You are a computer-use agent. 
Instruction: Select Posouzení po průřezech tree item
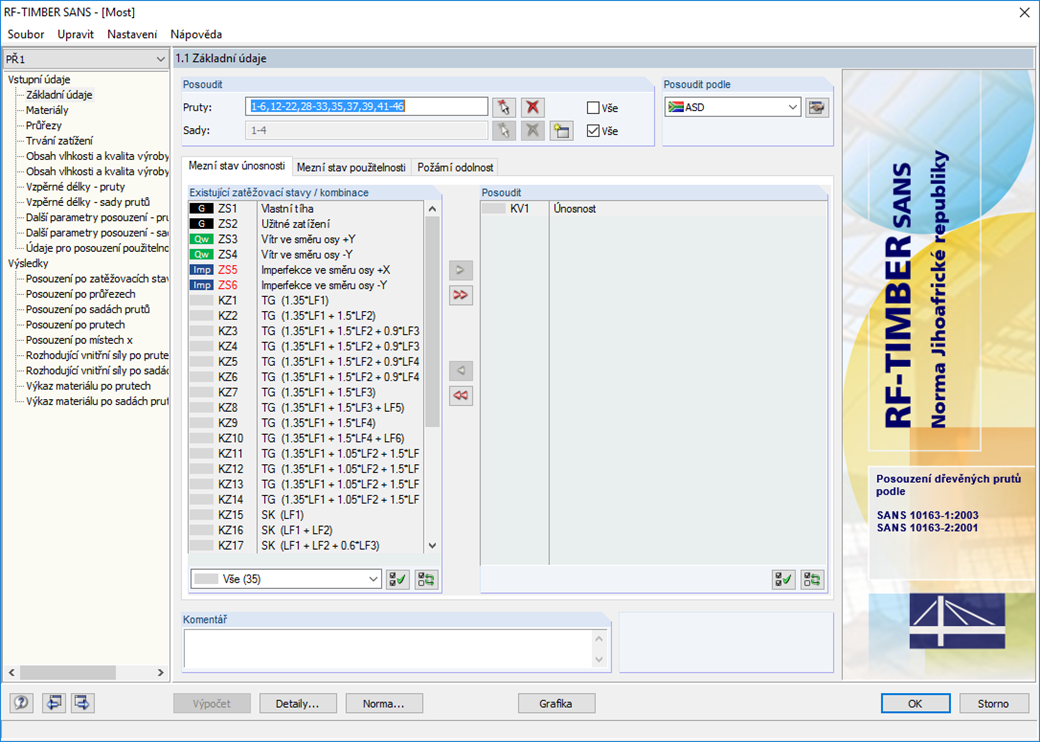80,294
